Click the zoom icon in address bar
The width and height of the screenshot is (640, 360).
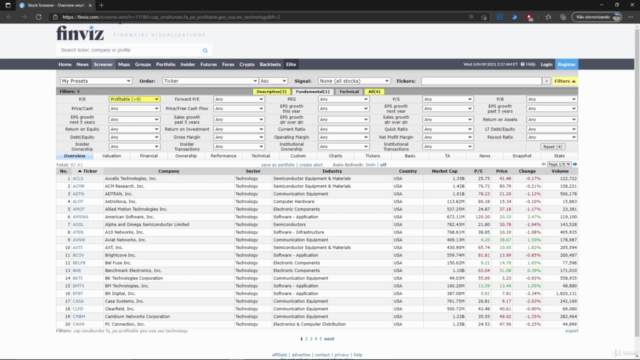(x=471, y=17)
